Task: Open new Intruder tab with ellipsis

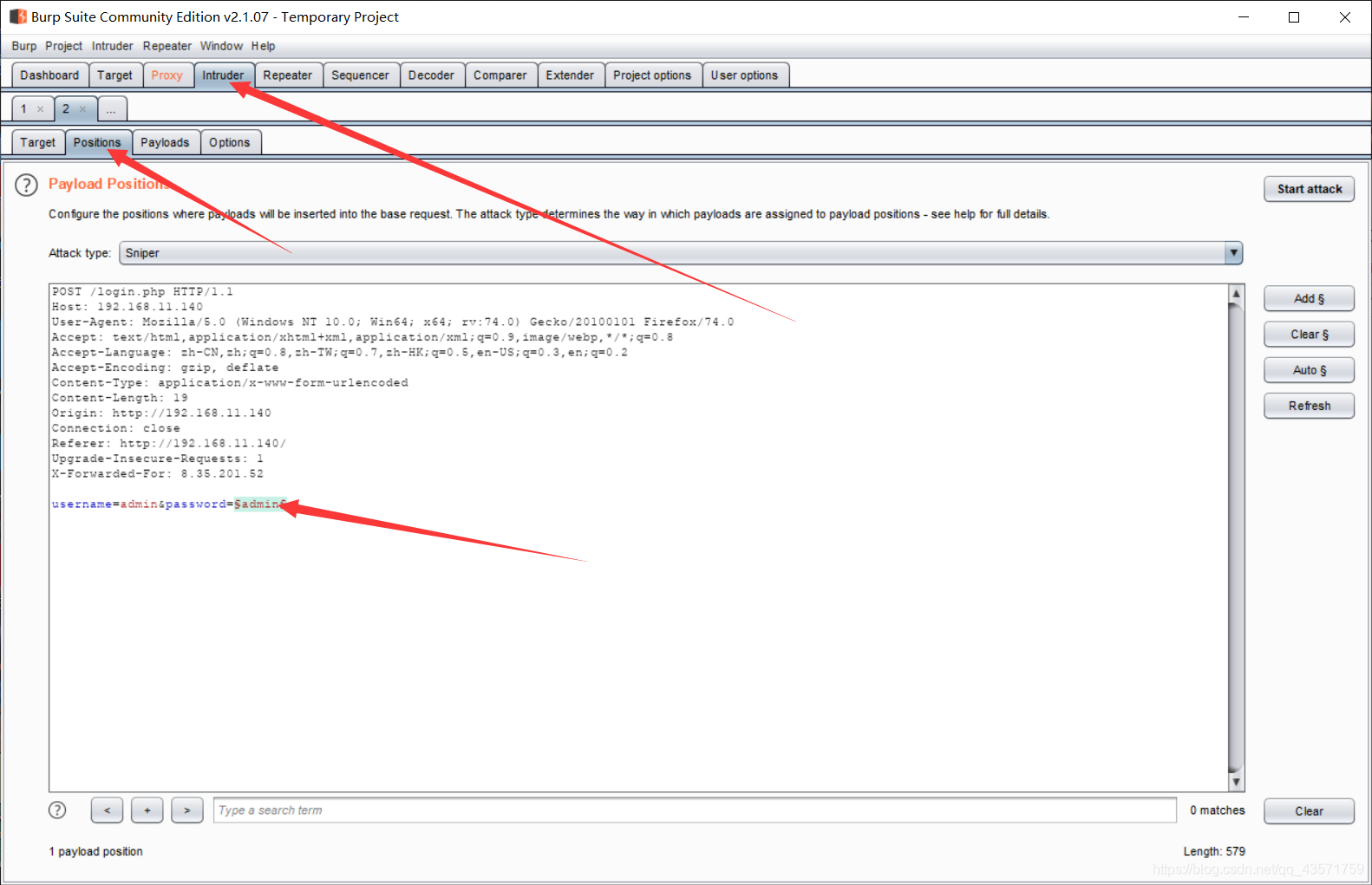Action: (111, 109)
